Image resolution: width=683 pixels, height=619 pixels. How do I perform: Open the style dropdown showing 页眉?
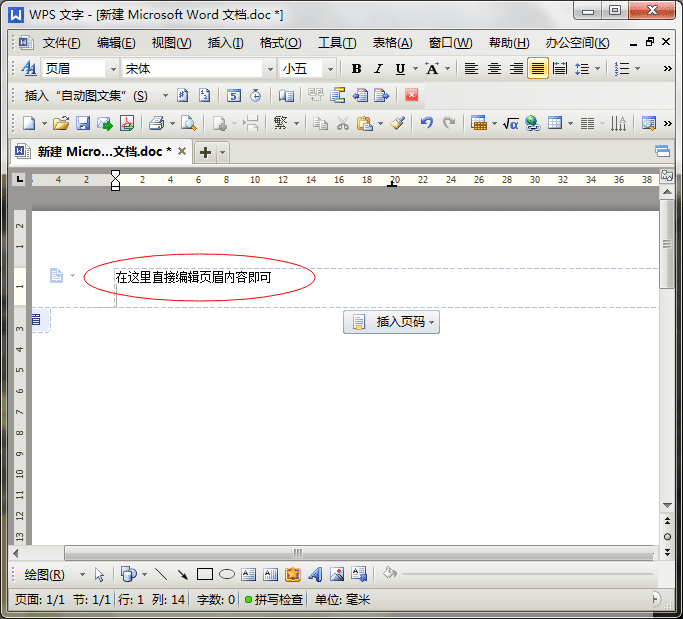113,69
